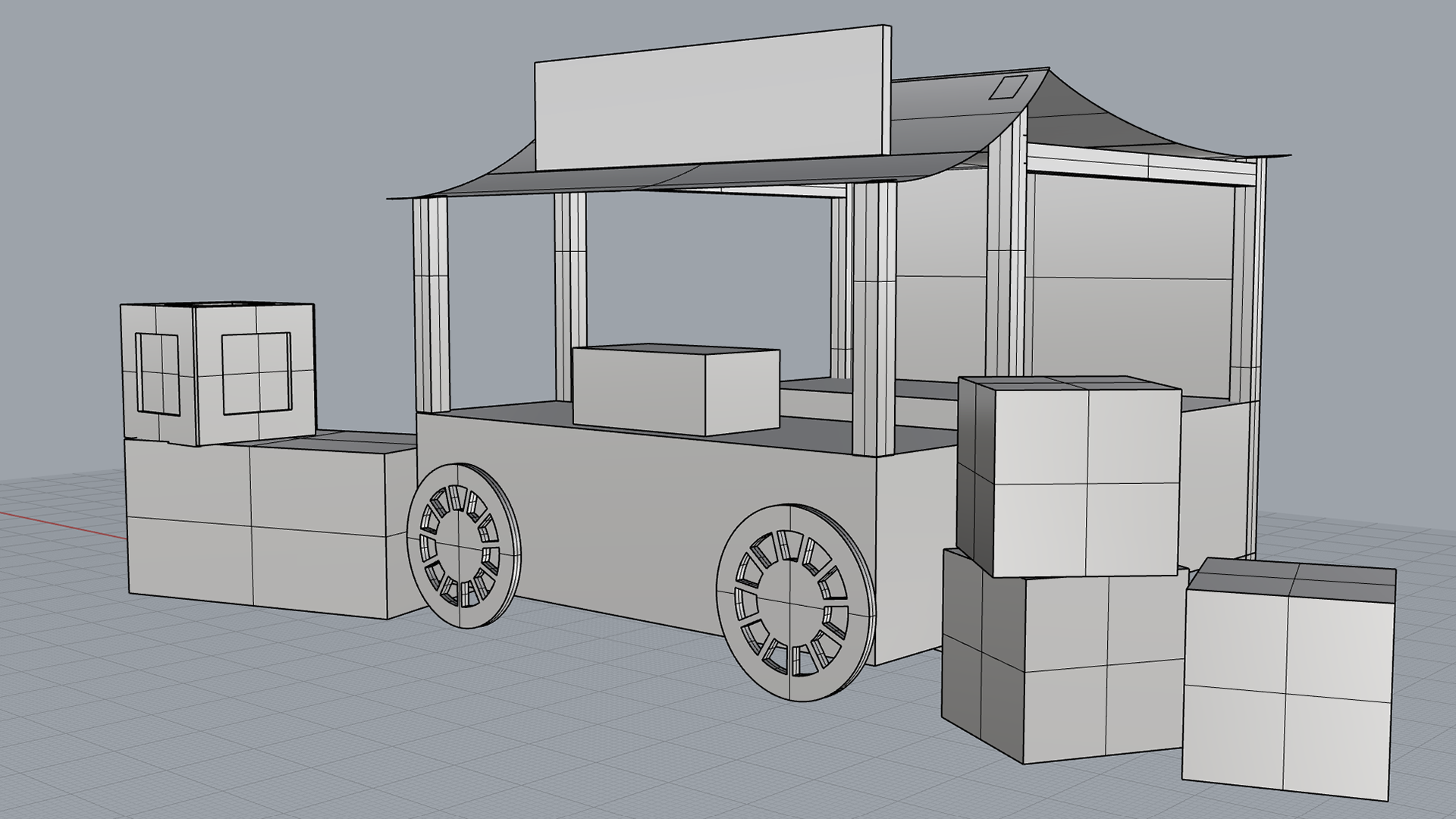Select the top crate of the stacked pair
This screenshot has height=819, width=1456.
point(1069,475)
